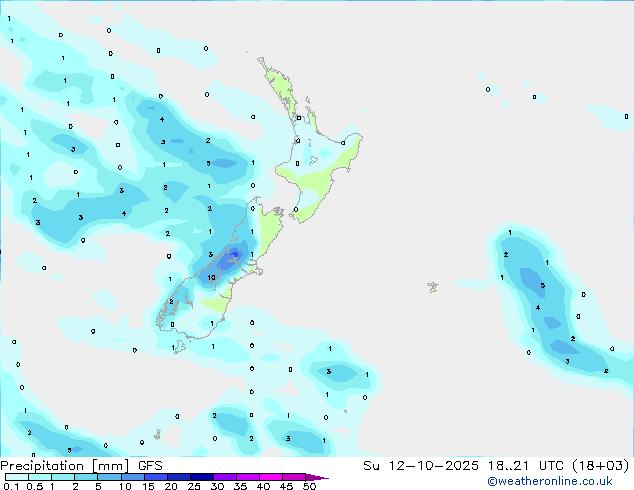Click the '(18+03)' forecast offset text

[601, 466]
